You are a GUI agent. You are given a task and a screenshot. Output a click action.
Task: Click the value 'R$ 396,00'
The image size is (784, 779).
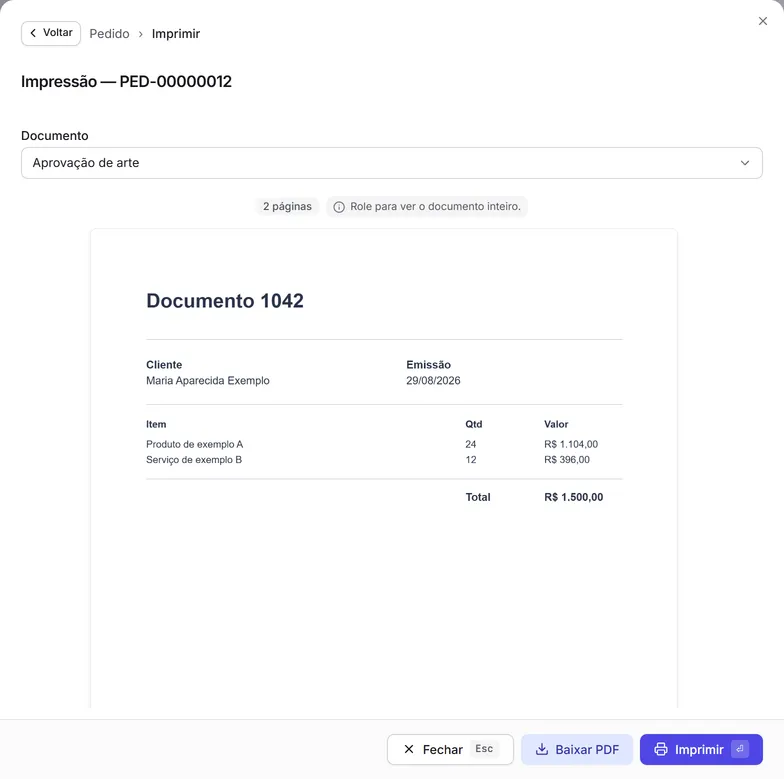tap(566, 460)
